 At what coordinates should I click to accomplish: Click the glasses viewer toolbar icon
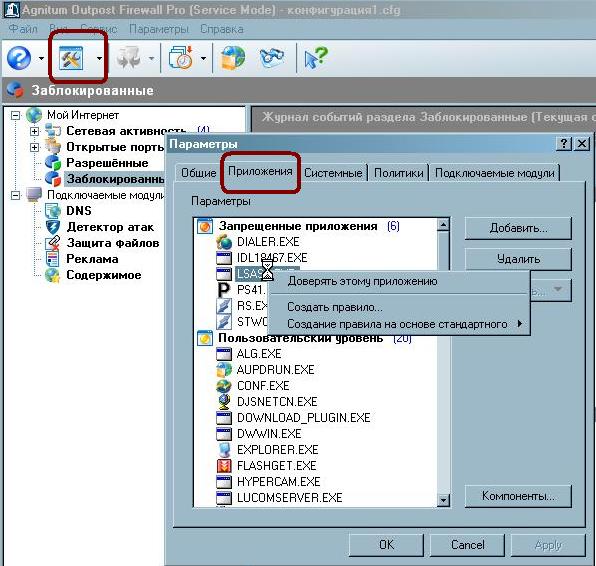pos(271,57)
